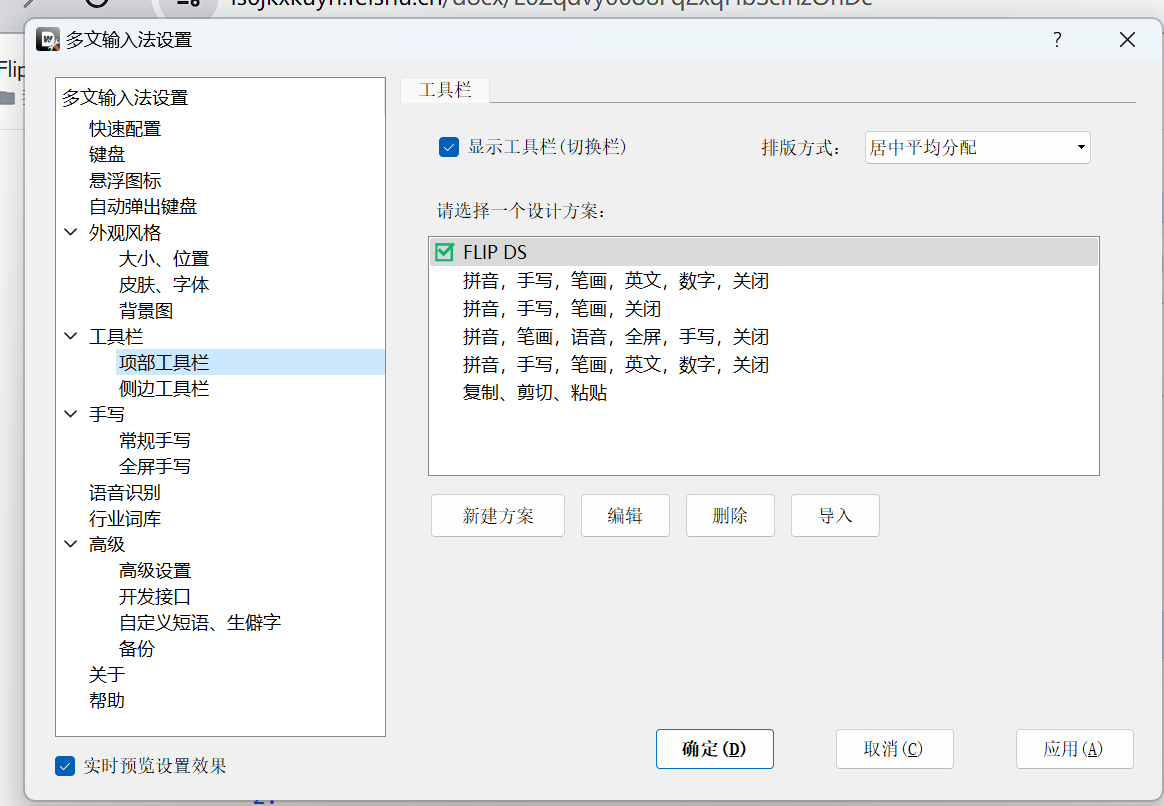The image size is (1164, 806).
Task: Select the FLIP DS scheme row
Action: coord(764,252)
